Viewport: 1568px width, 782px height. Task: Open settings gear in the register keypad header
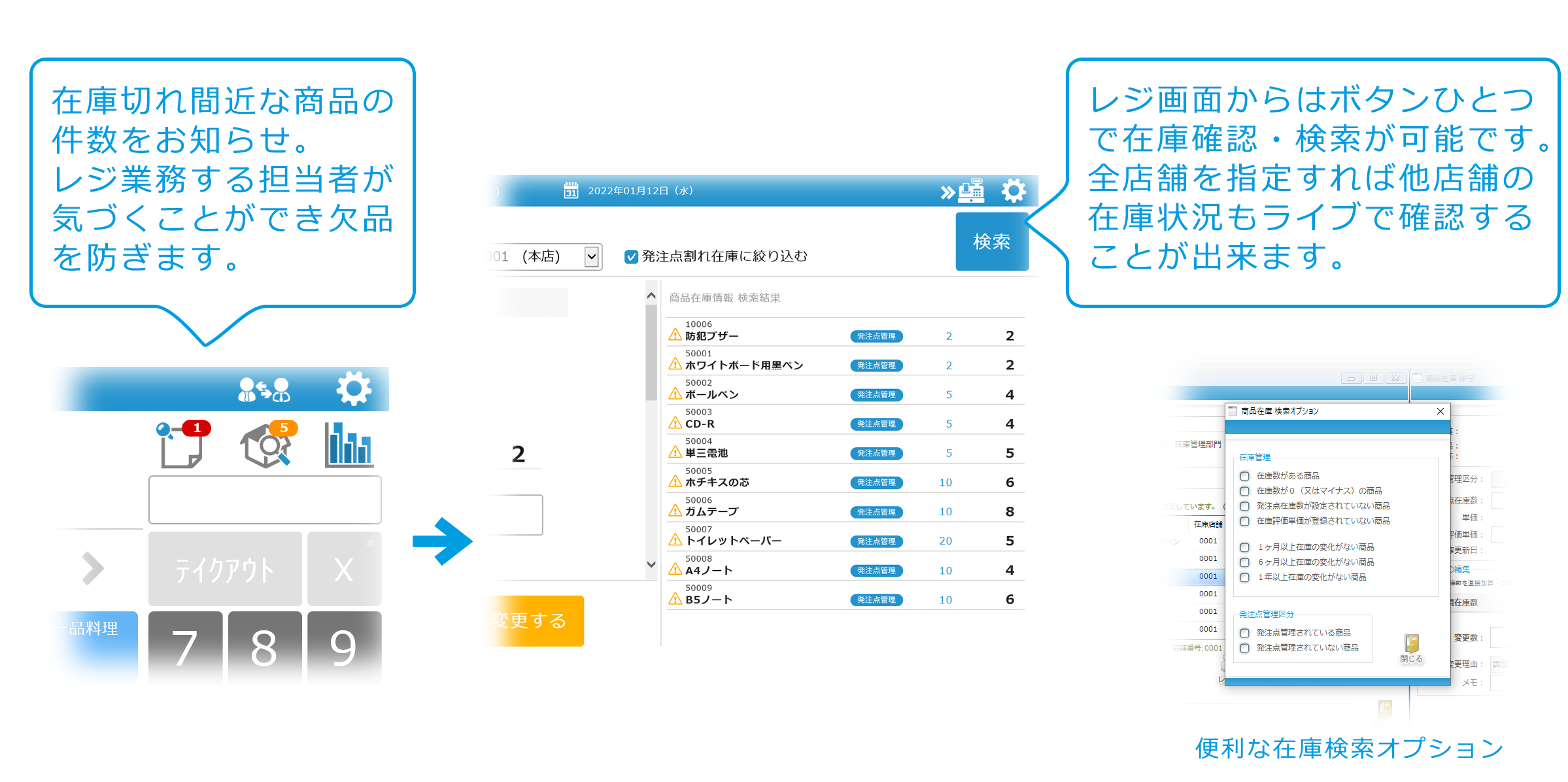pyautogui.click(x=354, y=388)
